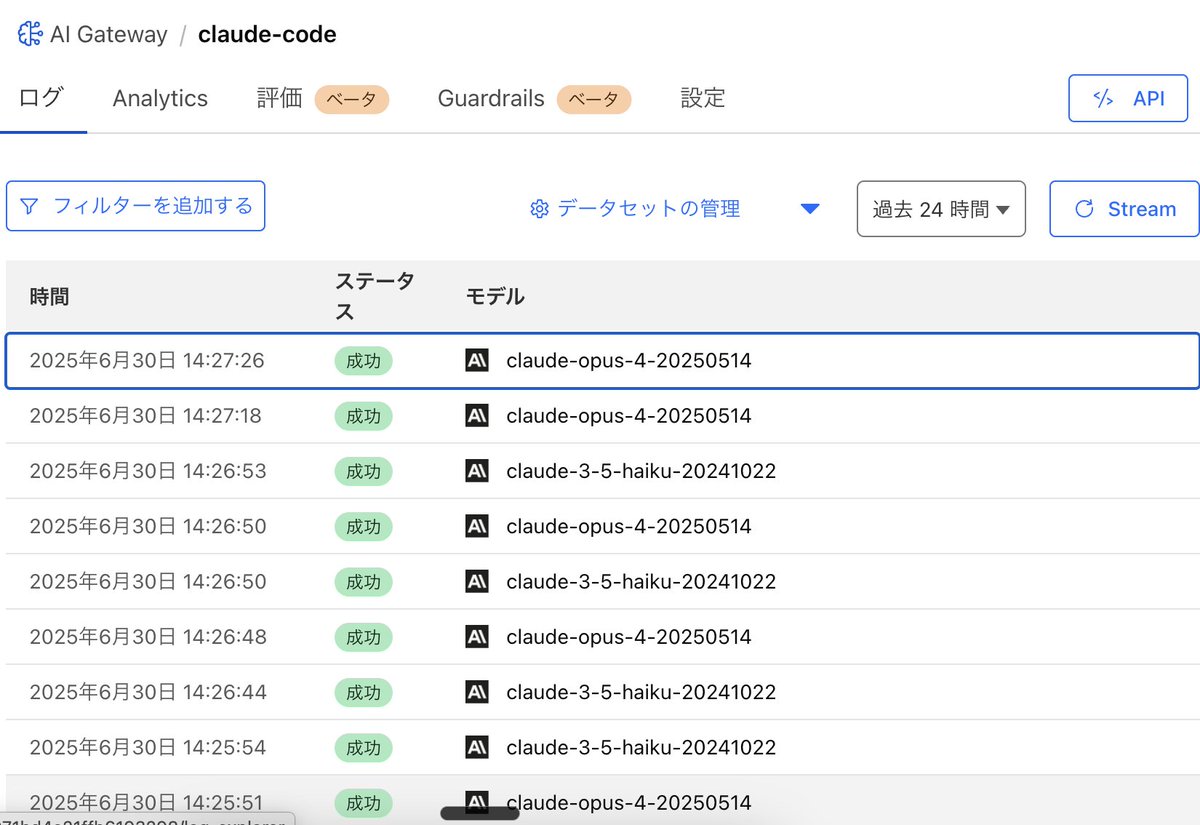Click the ベータ badge next to 評価

(352, 99)
